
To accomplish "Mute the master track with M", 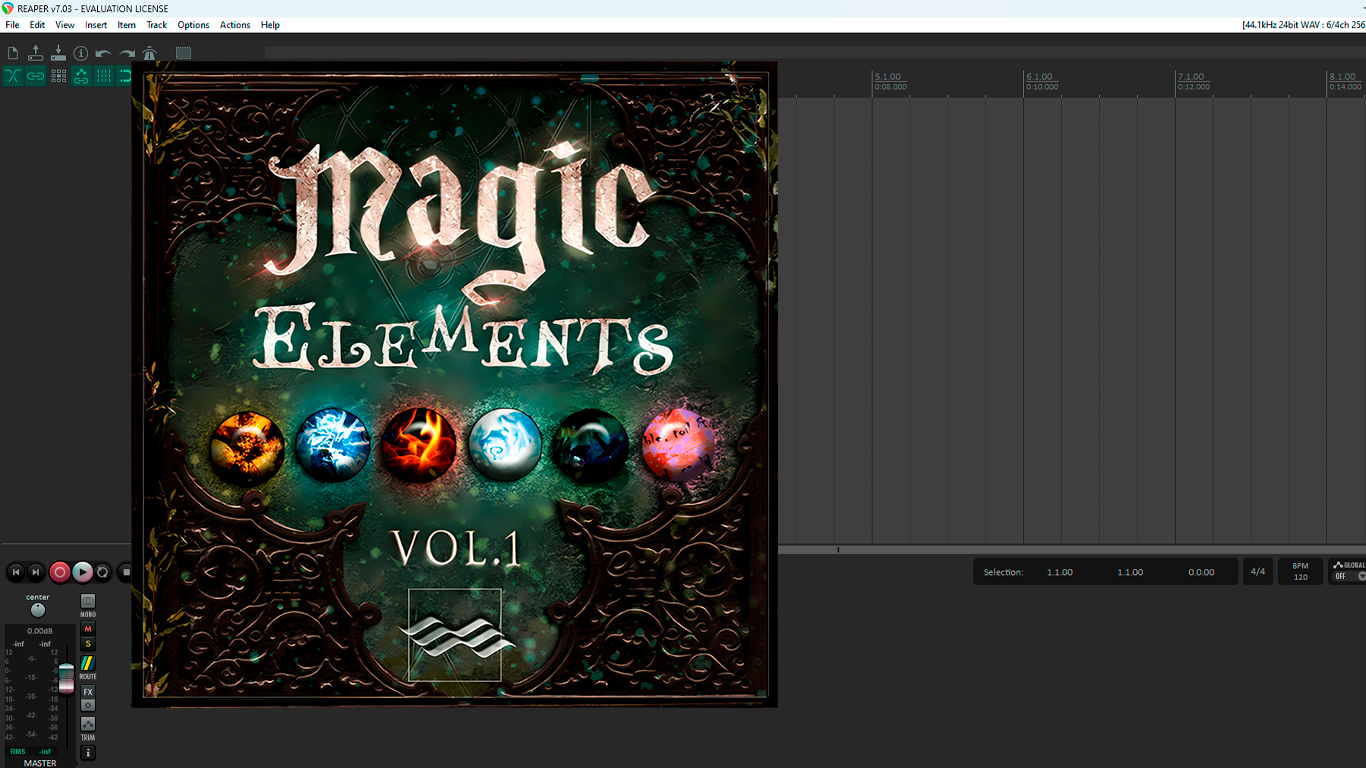I will pos(88,629).
